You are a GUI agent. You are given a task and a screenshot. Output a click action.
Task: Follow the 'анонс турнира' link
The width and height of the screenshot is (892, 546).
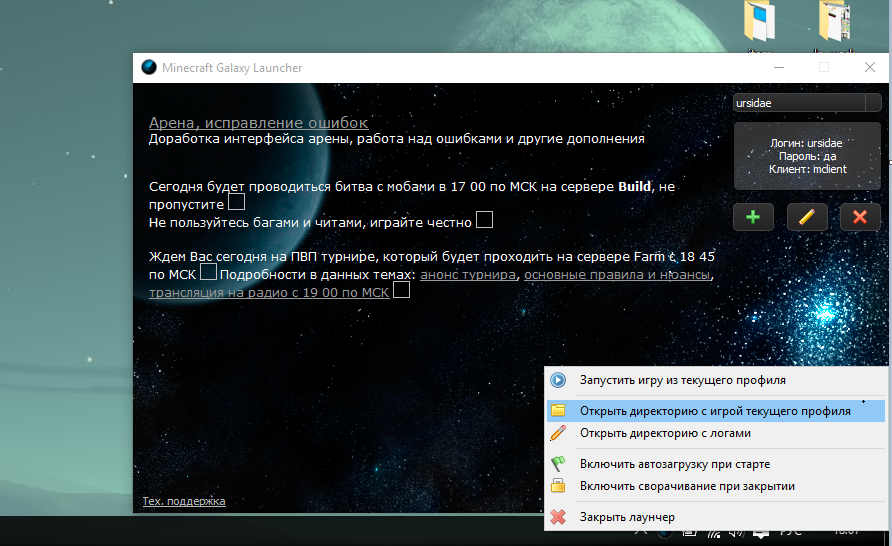click(468, 275)
